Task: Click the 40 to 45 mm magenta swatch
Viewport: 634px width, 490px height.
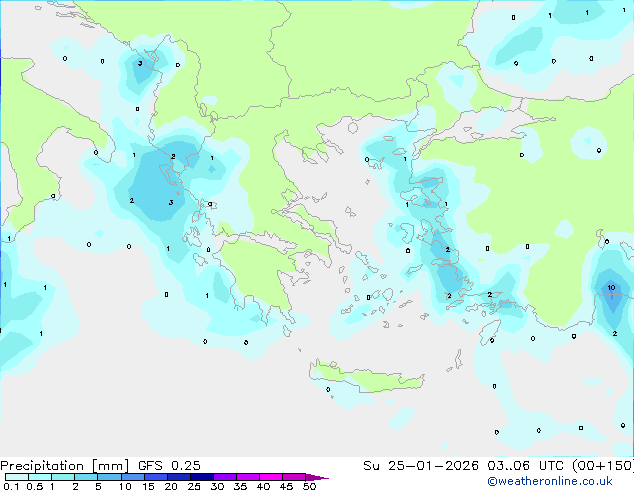Action: (271, 477)
